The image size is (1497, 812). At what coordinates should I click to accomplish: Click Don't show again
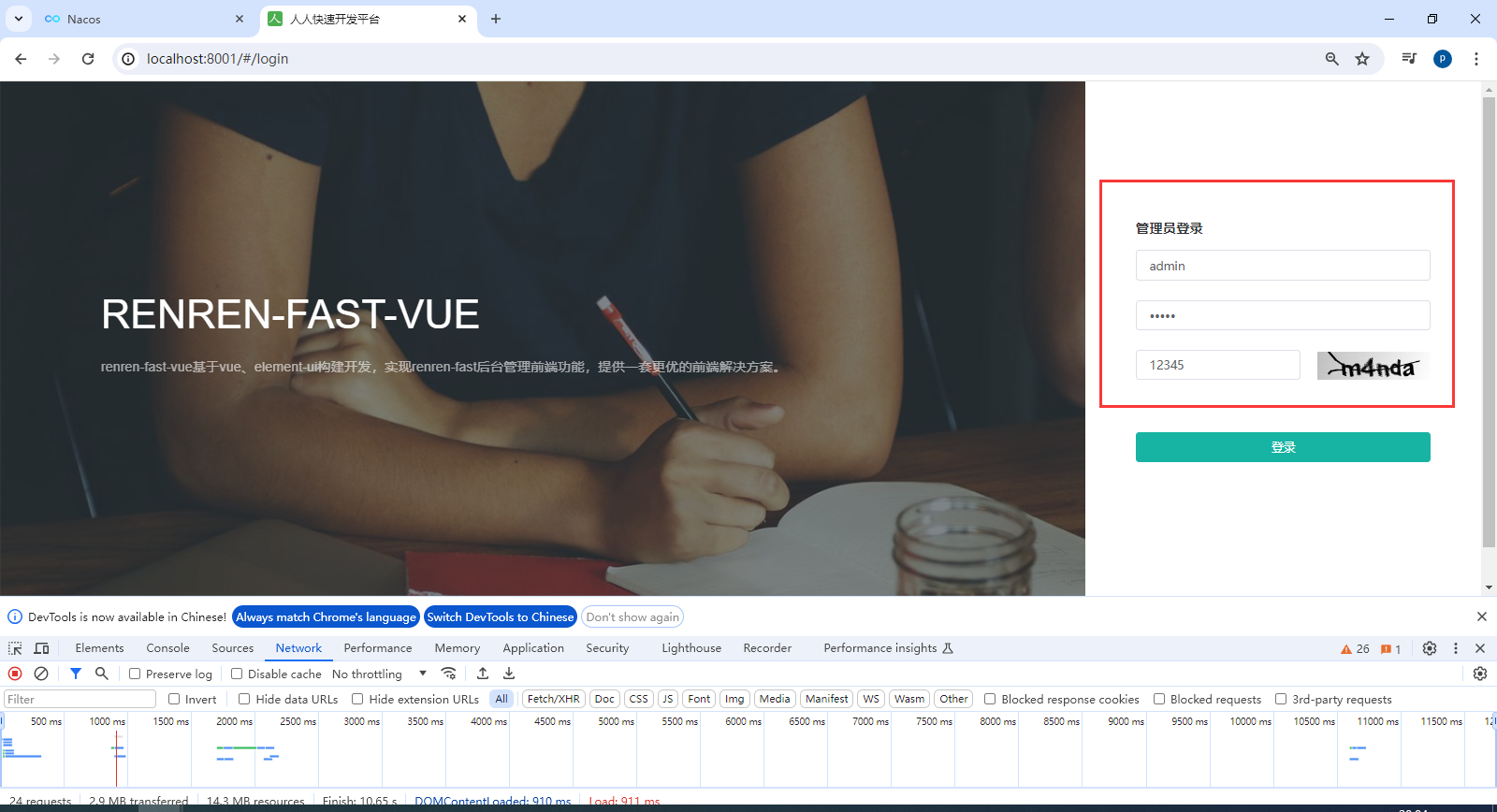click(x=632, y=616)
